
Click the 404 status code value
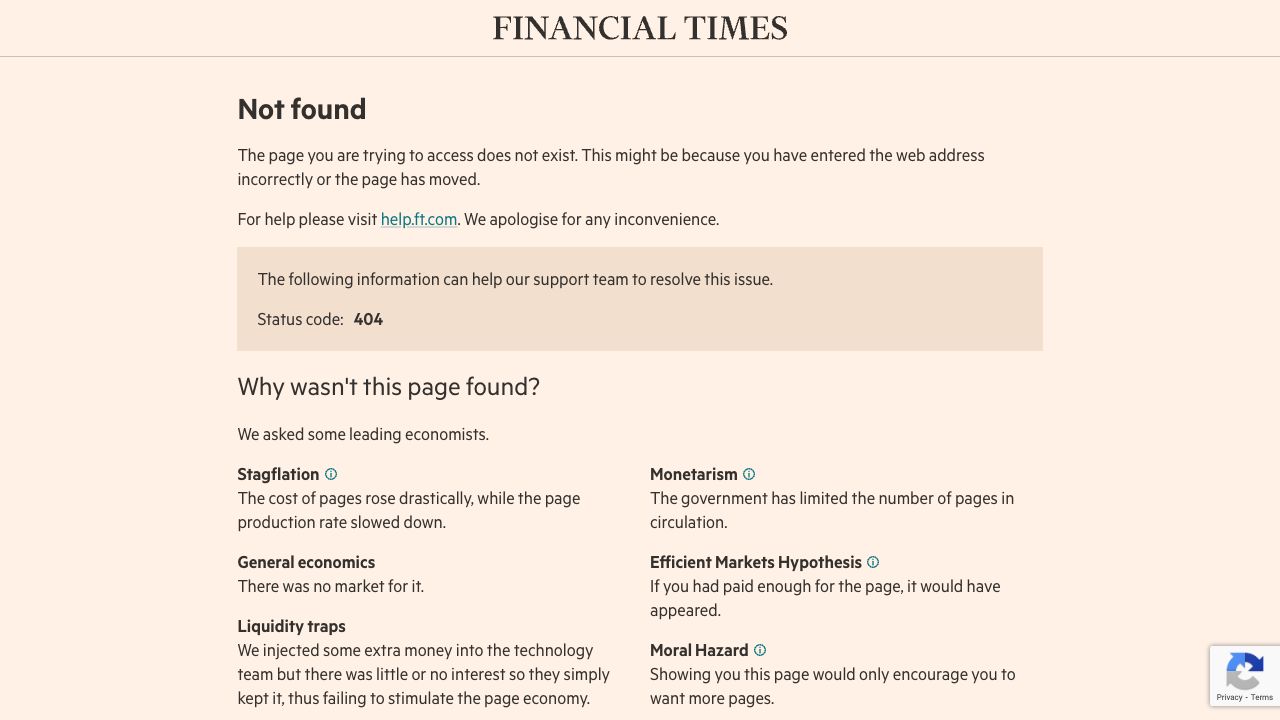tap(368, 319)
